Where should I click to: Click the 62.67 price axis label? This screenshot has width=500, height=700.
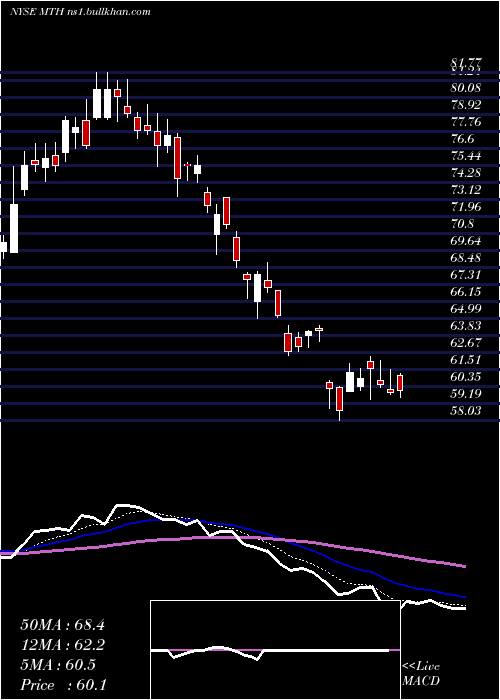[x=466, y=342]
